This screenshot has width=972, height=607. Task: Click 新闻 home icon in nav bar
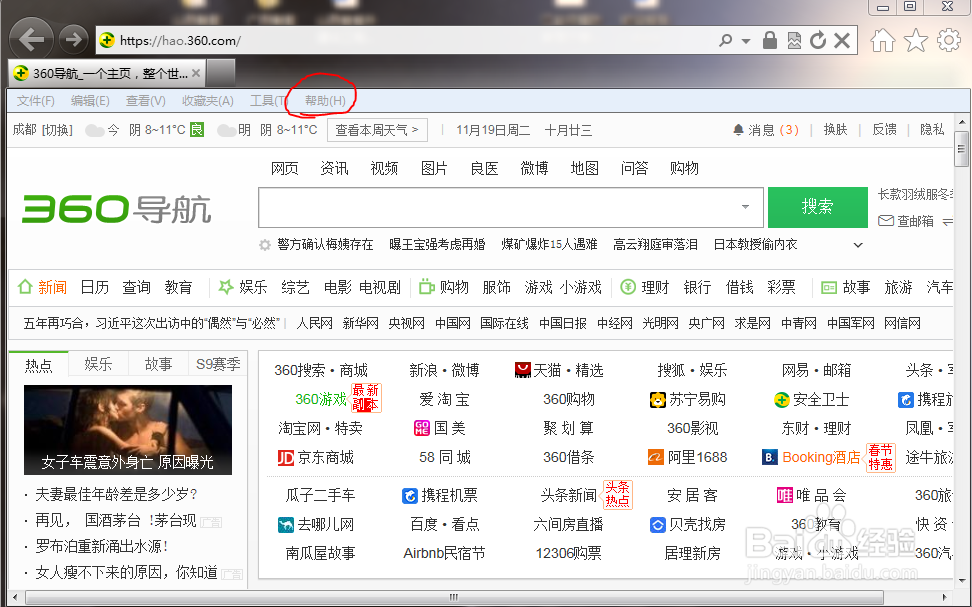tap(25, 287)
